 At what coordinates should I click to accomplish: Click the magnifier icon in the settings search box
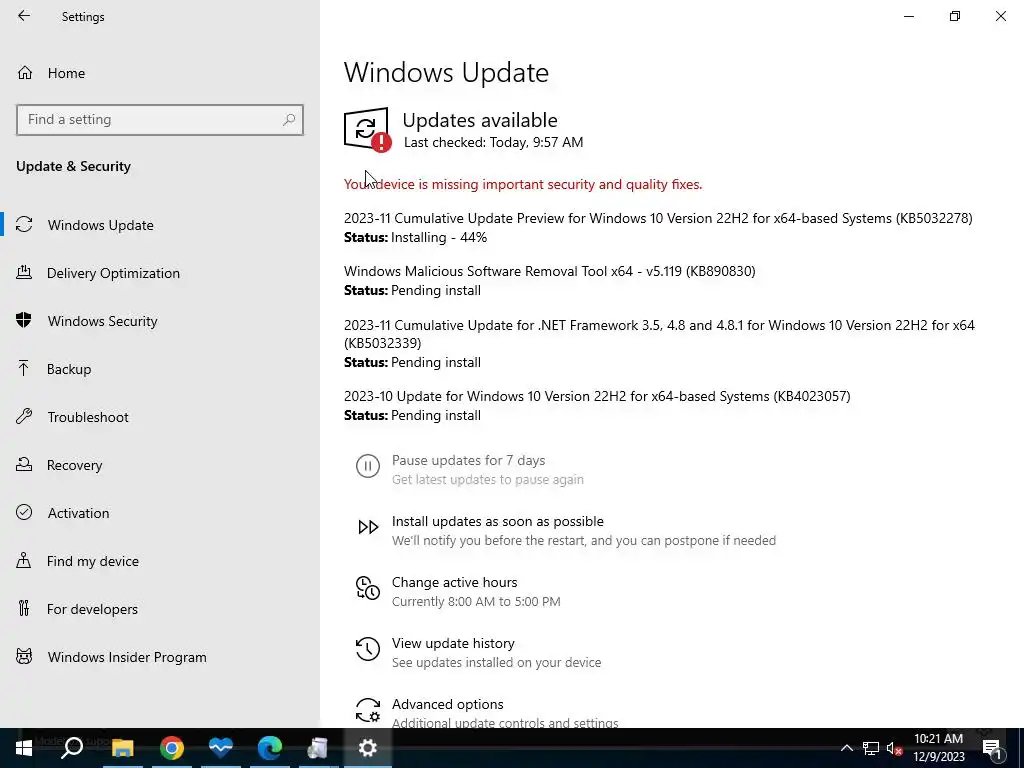[289, 120]
